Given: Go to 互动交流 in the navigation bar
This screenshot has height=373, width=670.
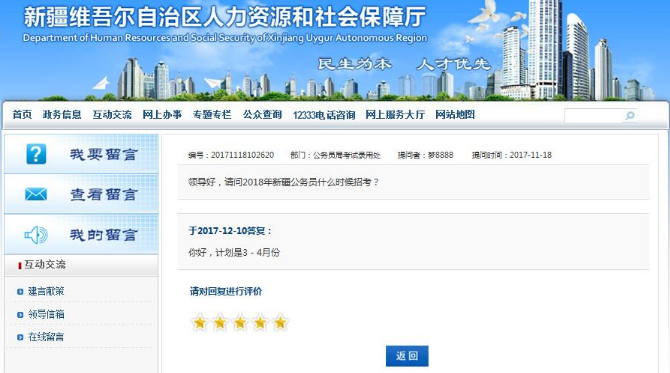Looking at the screenshot, I should 112,115.
